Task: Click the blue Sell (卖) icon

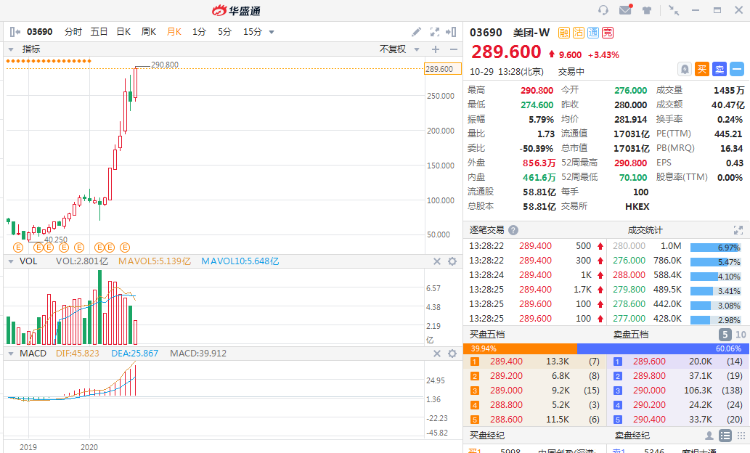Action: pos(720,69)
